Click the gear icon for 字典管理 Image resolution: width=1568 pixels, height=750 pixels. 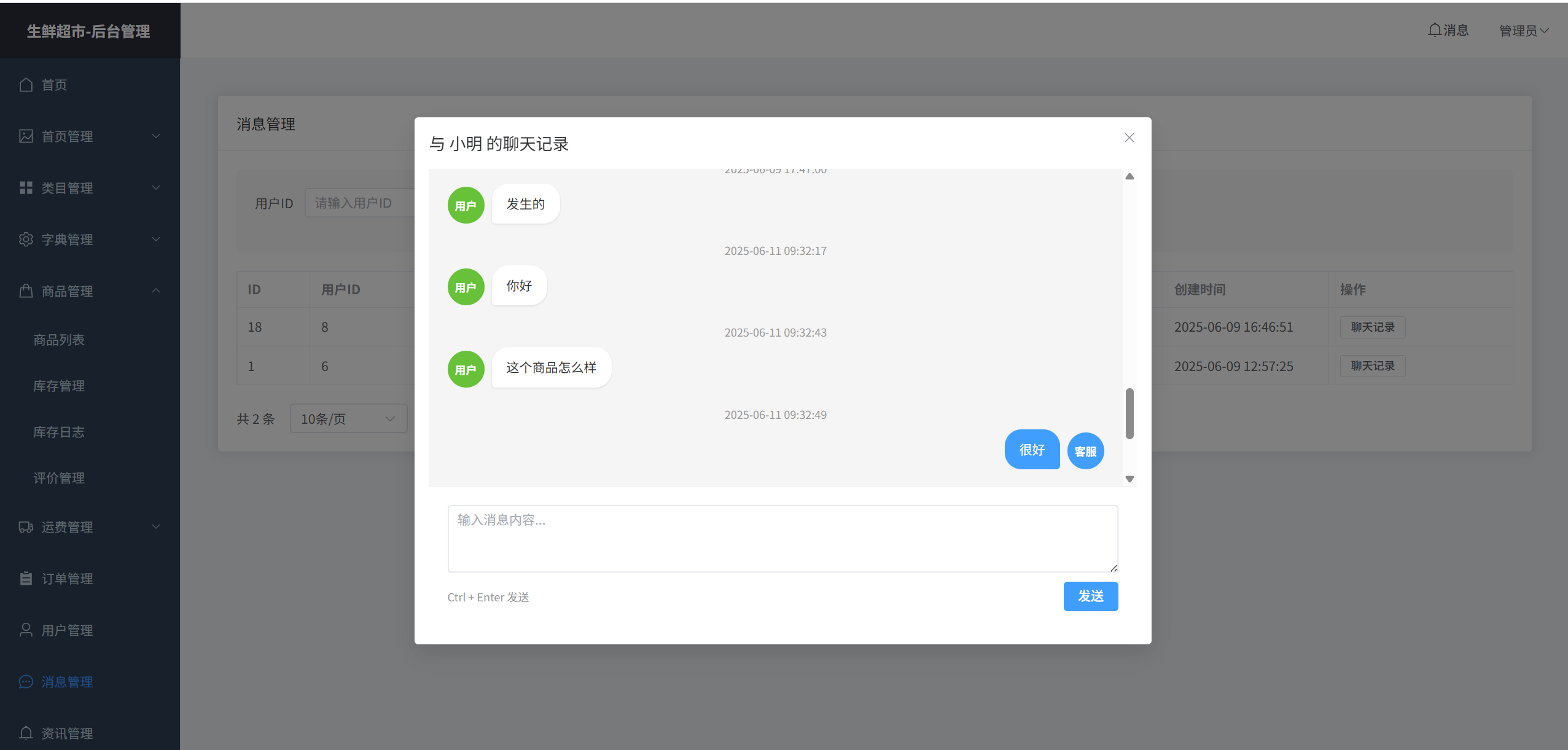[x=26, y=240]
